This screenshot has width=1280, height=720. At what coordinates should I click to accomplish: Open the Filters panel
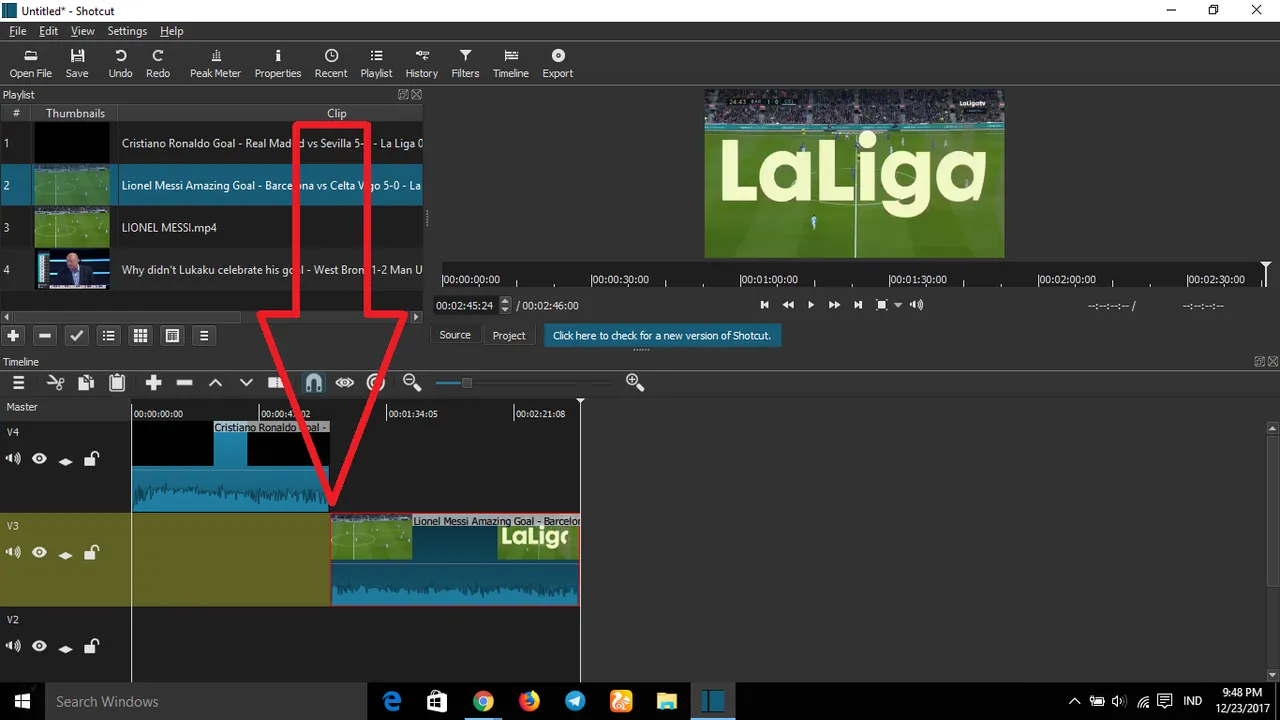(465, 64)
